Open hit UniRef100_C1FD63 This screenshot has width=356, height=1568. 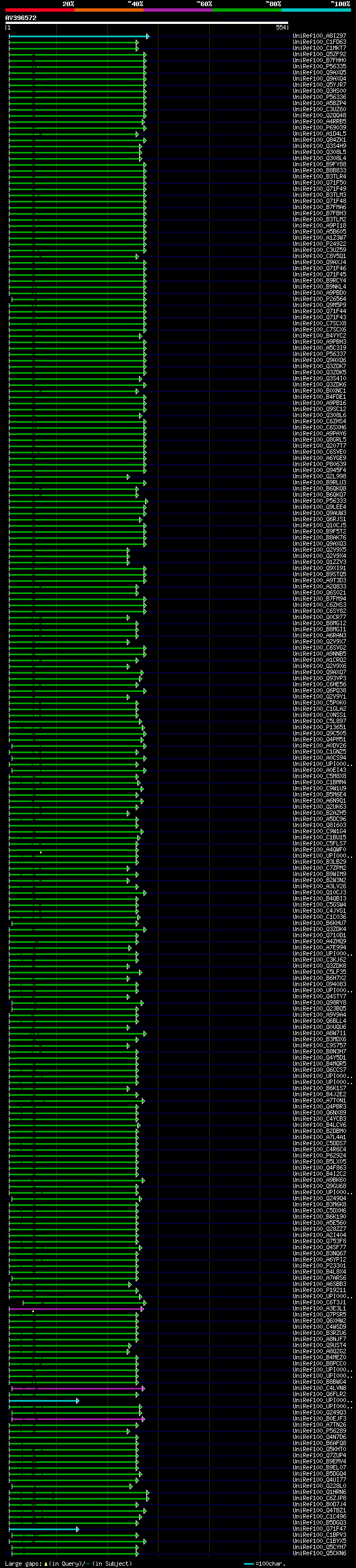tap(319, 42)
